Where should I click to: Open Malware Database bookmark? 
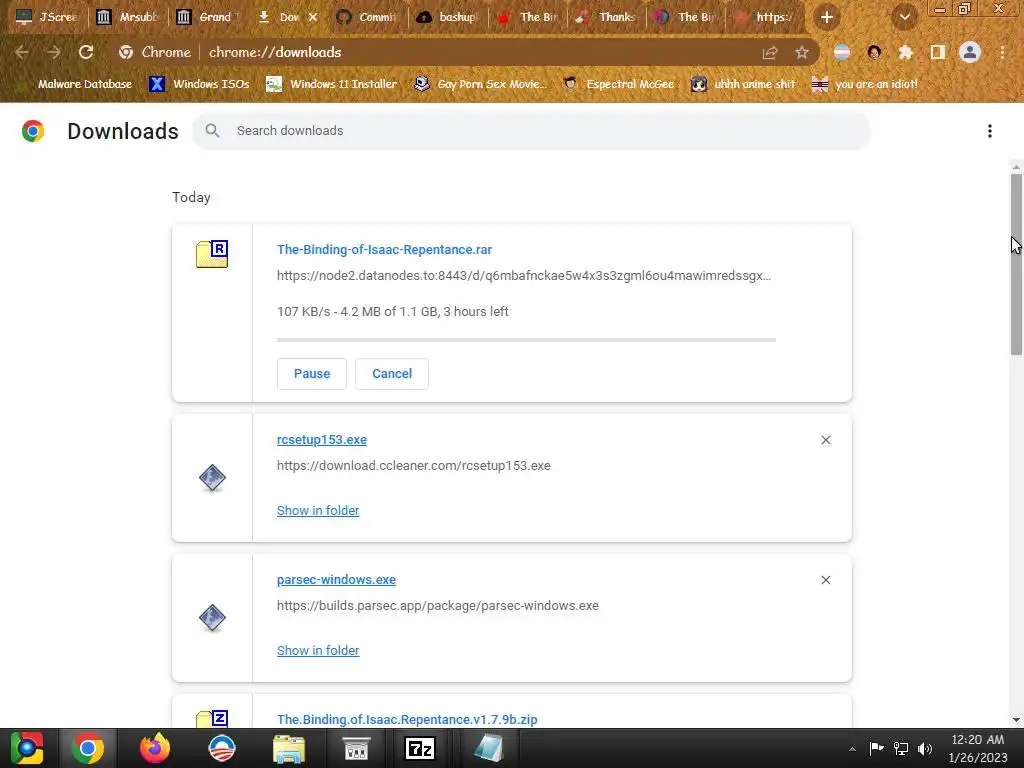coord(77,84)
